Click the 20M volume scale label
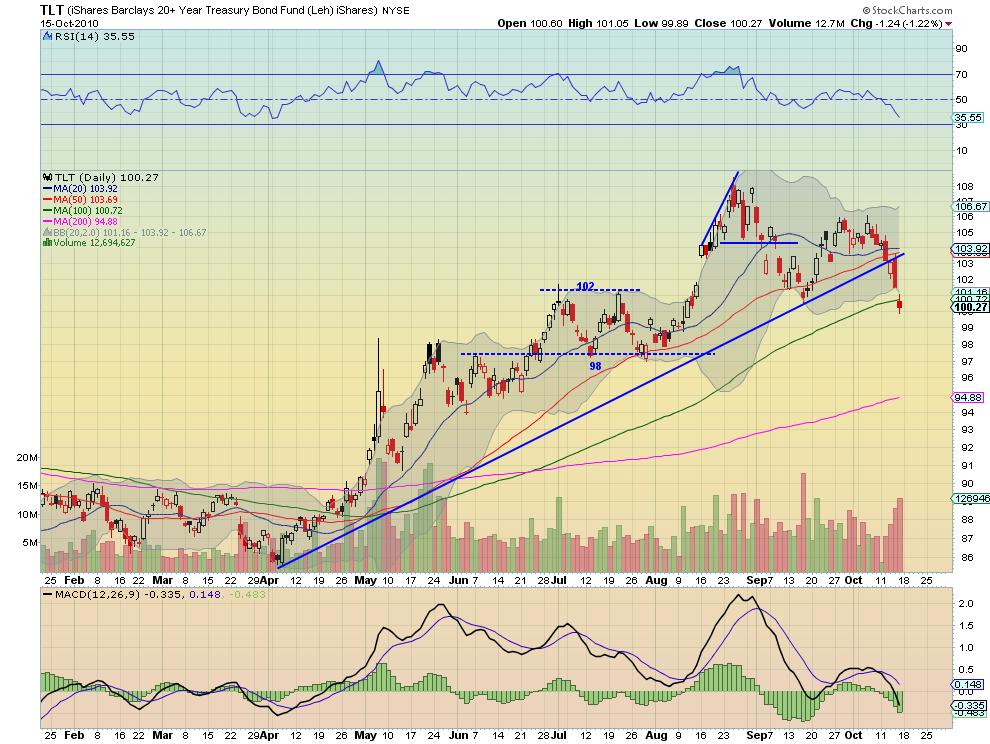 coord(27,457)
